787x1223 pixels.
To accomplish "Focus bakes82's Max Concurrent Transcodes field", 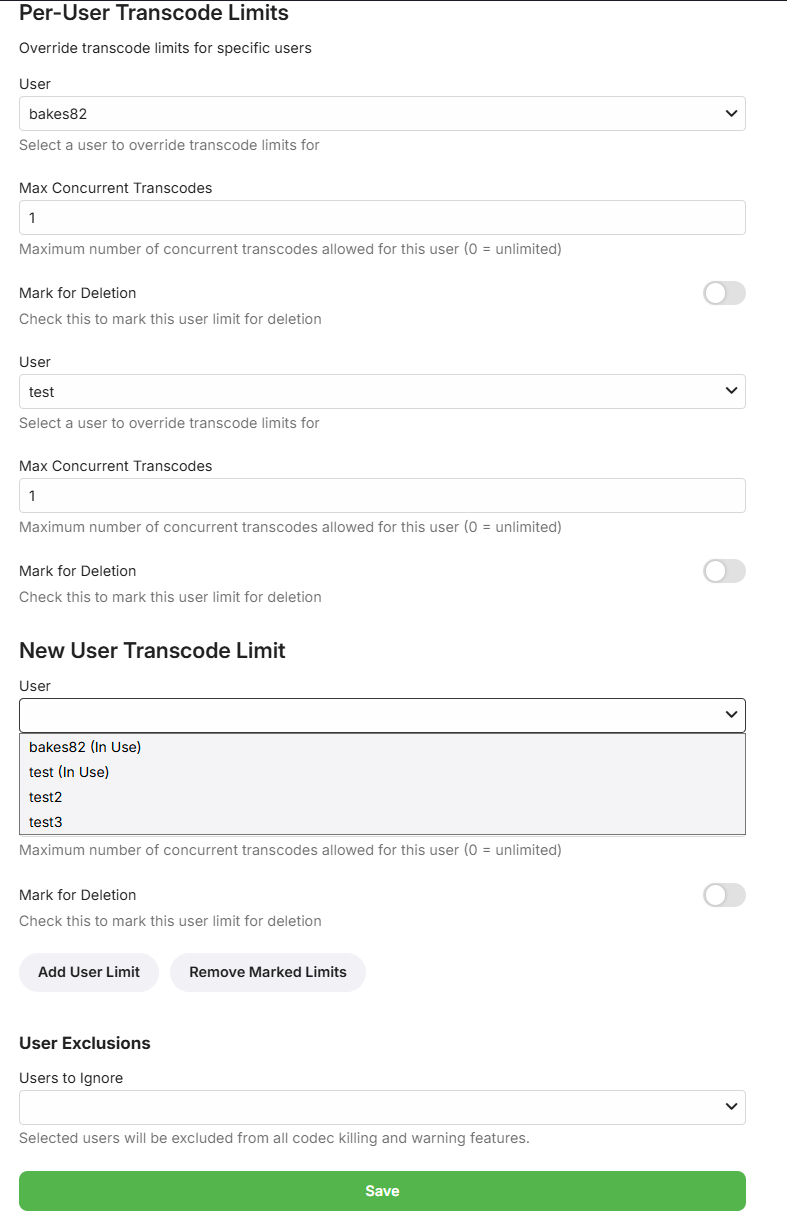I will pyautogui.click(x=382, y=218).
